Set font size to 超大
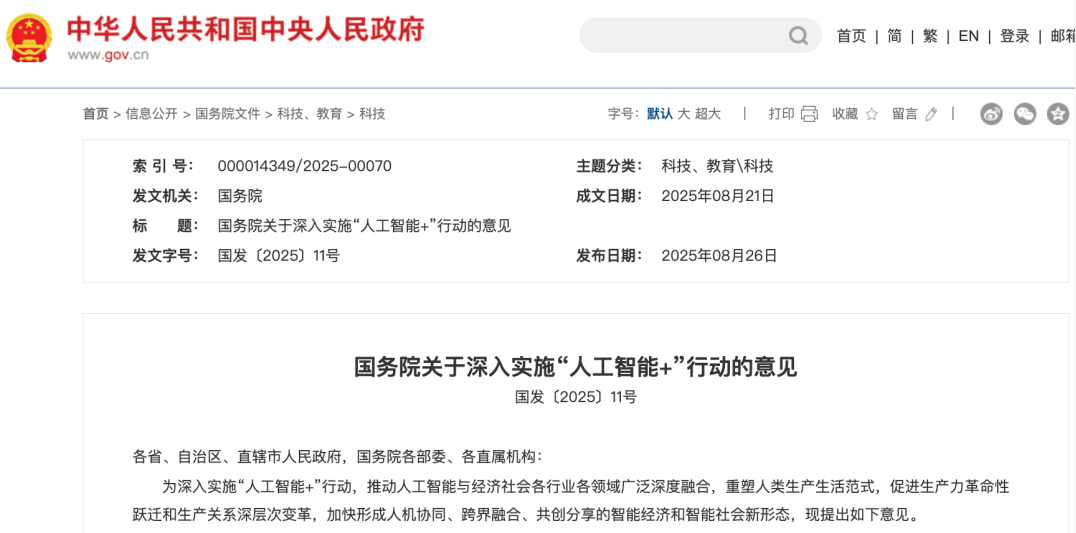 coord(707,114)
